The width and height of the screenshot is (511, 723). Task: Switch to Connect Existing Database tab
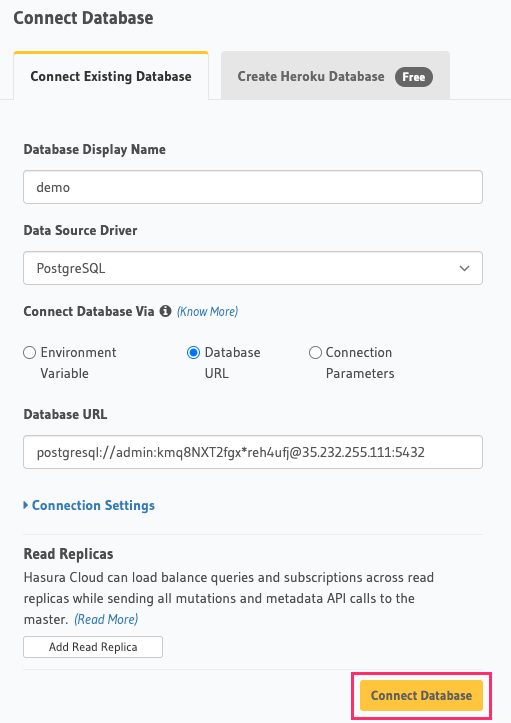[111, 76]
